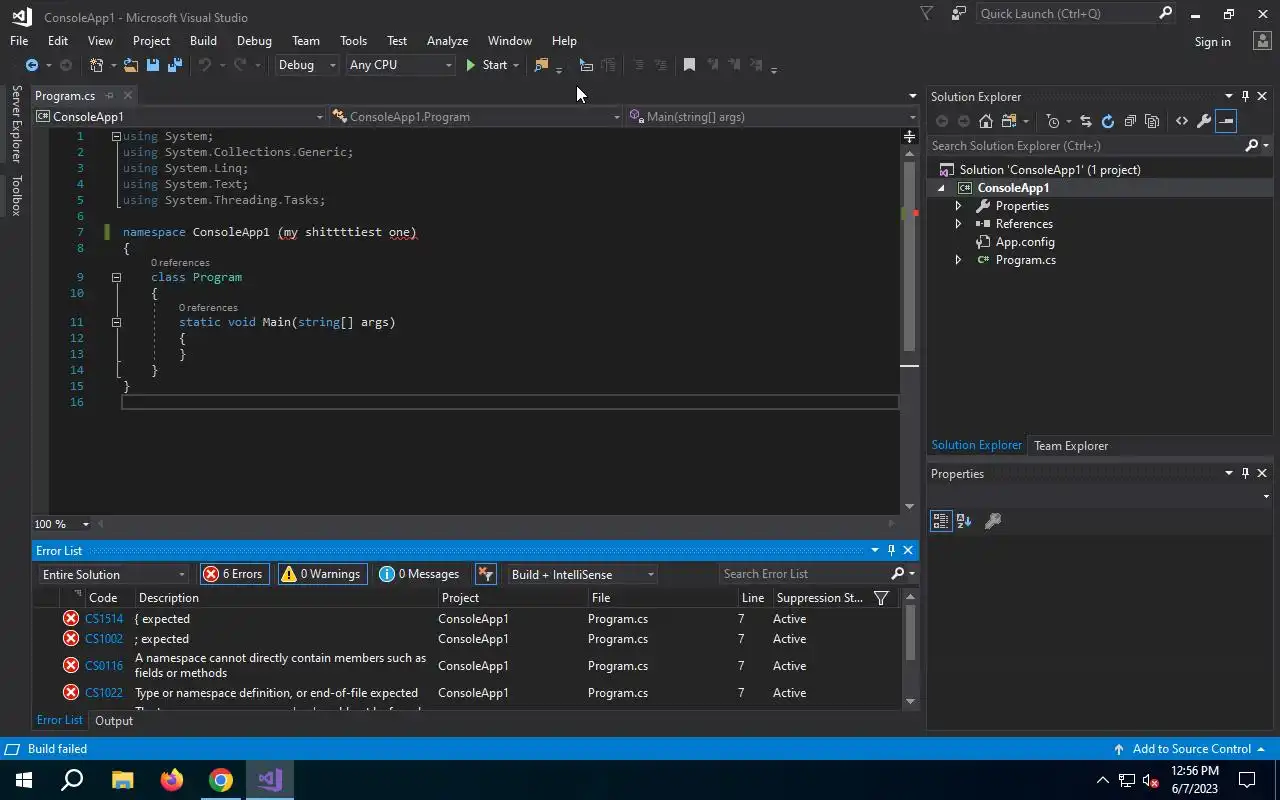The height and width of the screenshot is (800, 1280).
Task: Click the clear-filters icon in Error List toolbar
Action: coord(485,574)
